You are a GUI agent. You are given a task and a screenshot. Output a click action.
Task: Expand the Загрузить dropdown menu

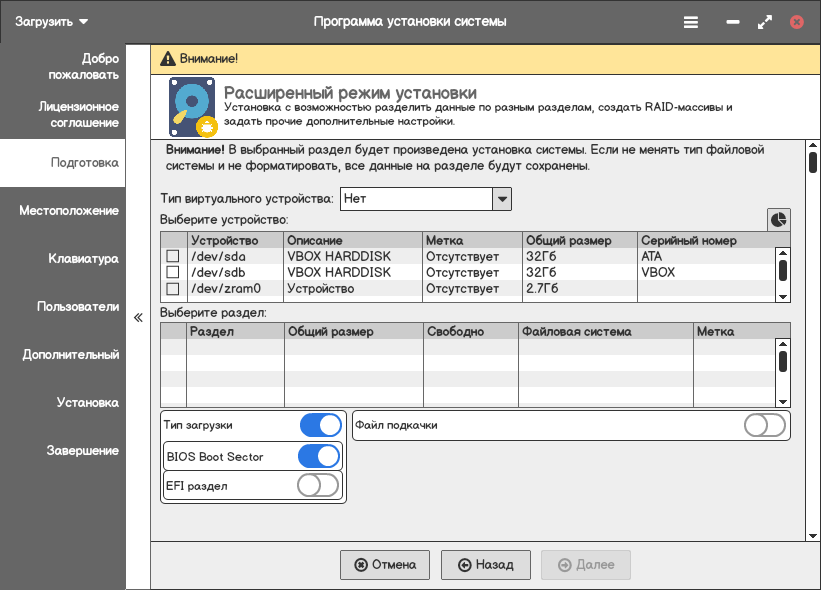click(x=51, y=22)
